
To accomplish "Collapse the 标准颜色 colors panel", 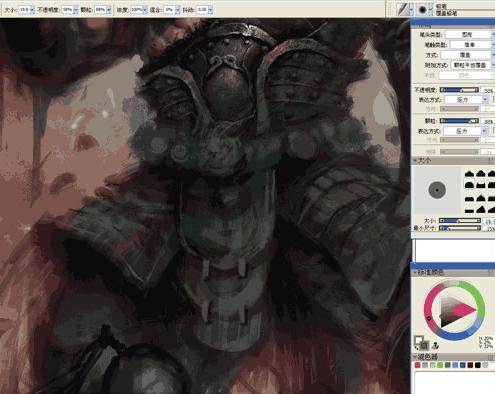I will (415, 273).
